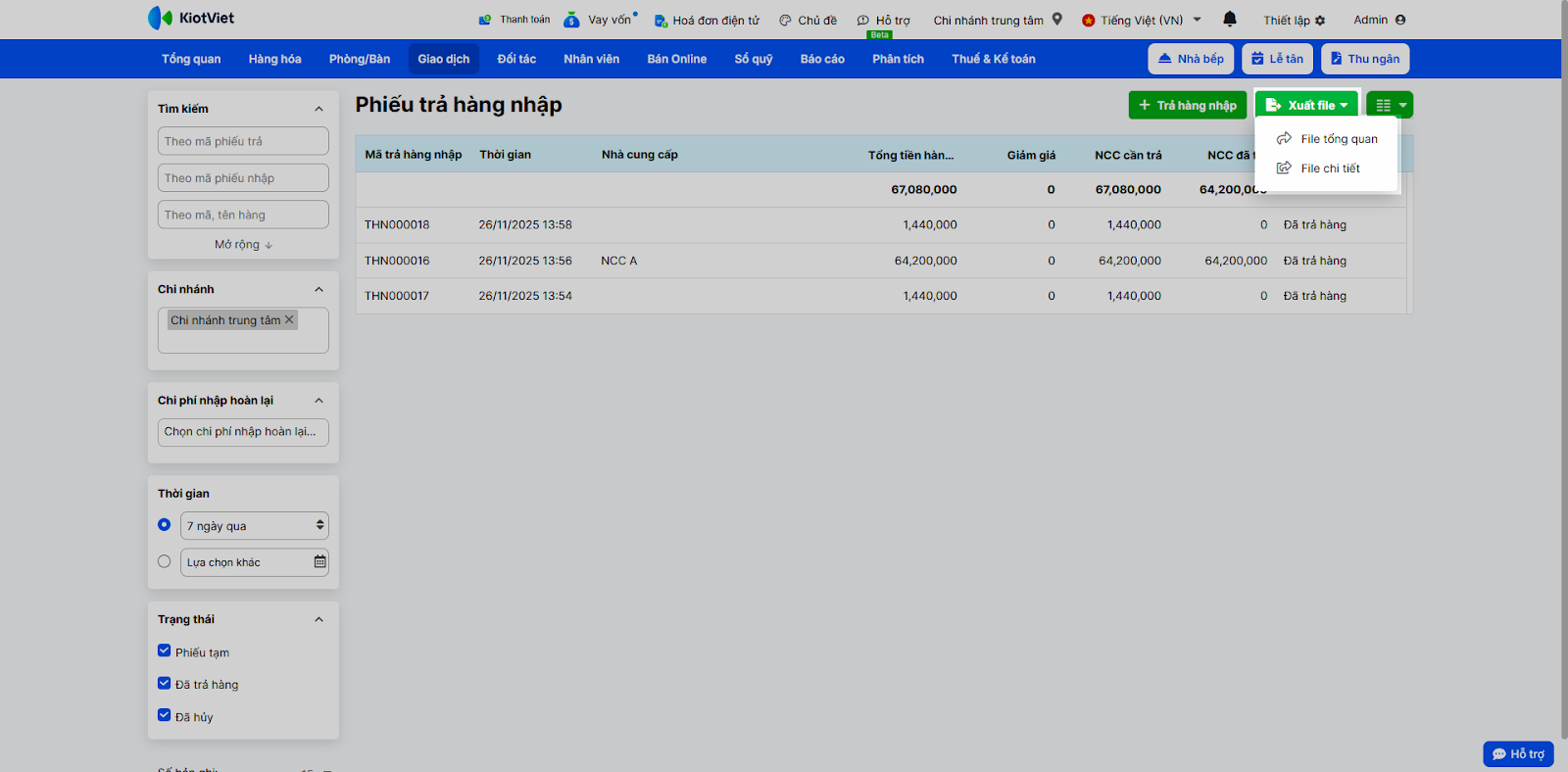Click the KiotViet logo
The height and width of the screenshot is (772, 1568).
pos(191,18)
